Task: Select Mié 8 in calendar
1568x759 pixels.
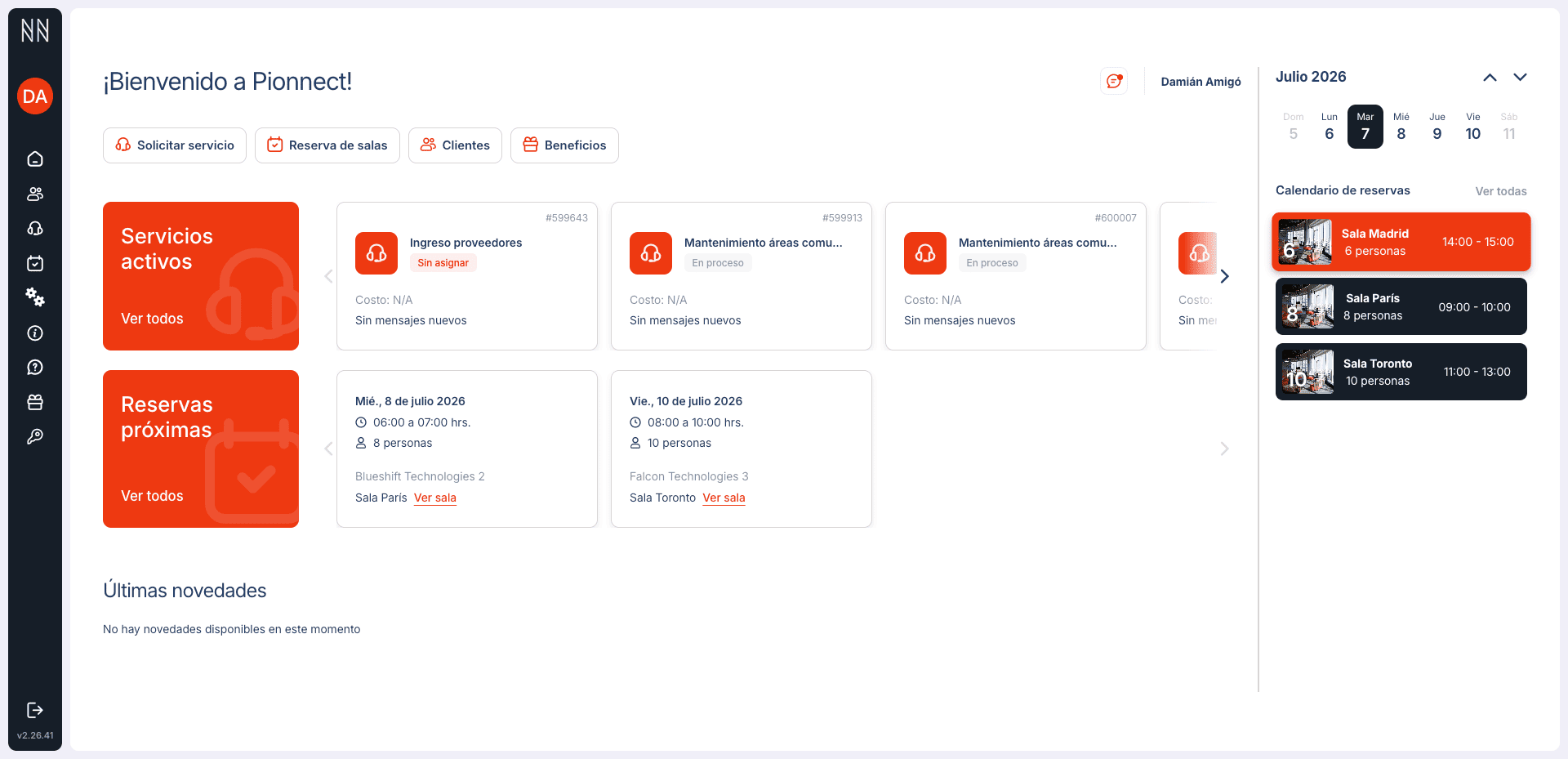Action: coord(1401,127)
